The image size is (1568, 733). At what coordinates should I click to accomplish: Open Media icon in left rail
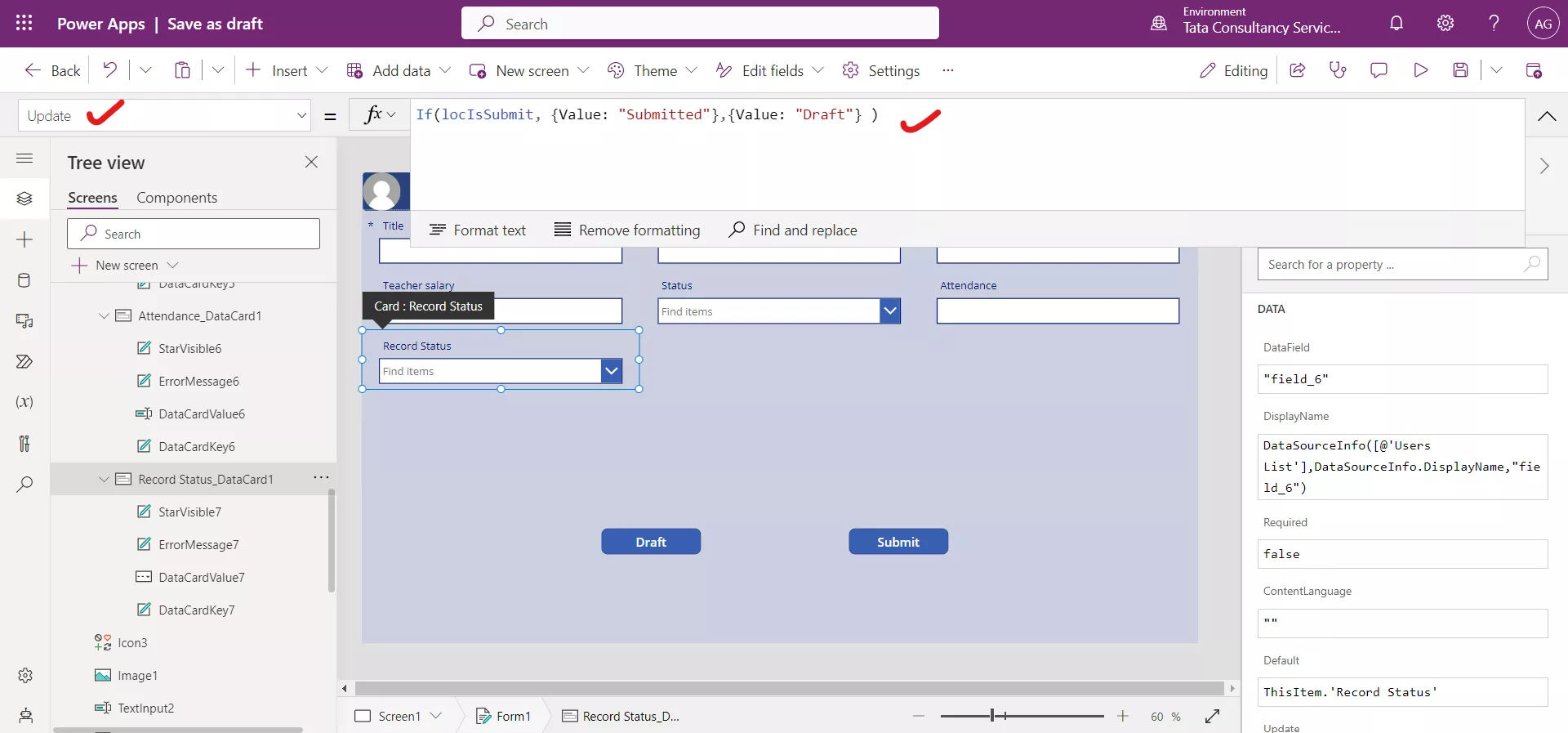[x=24, y=321]
